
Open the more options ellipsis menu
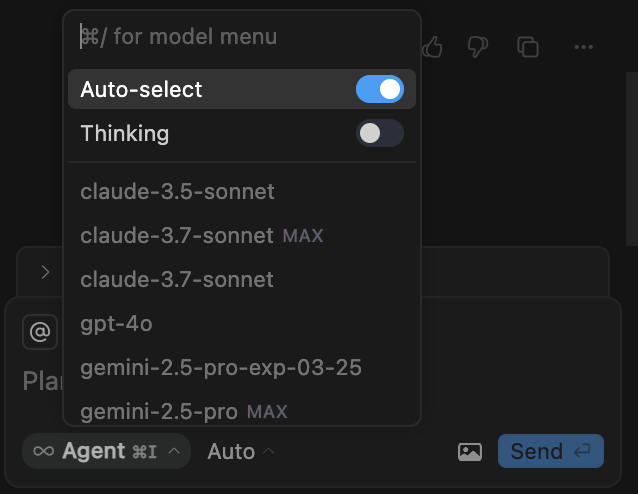click(x=584, y=46)
